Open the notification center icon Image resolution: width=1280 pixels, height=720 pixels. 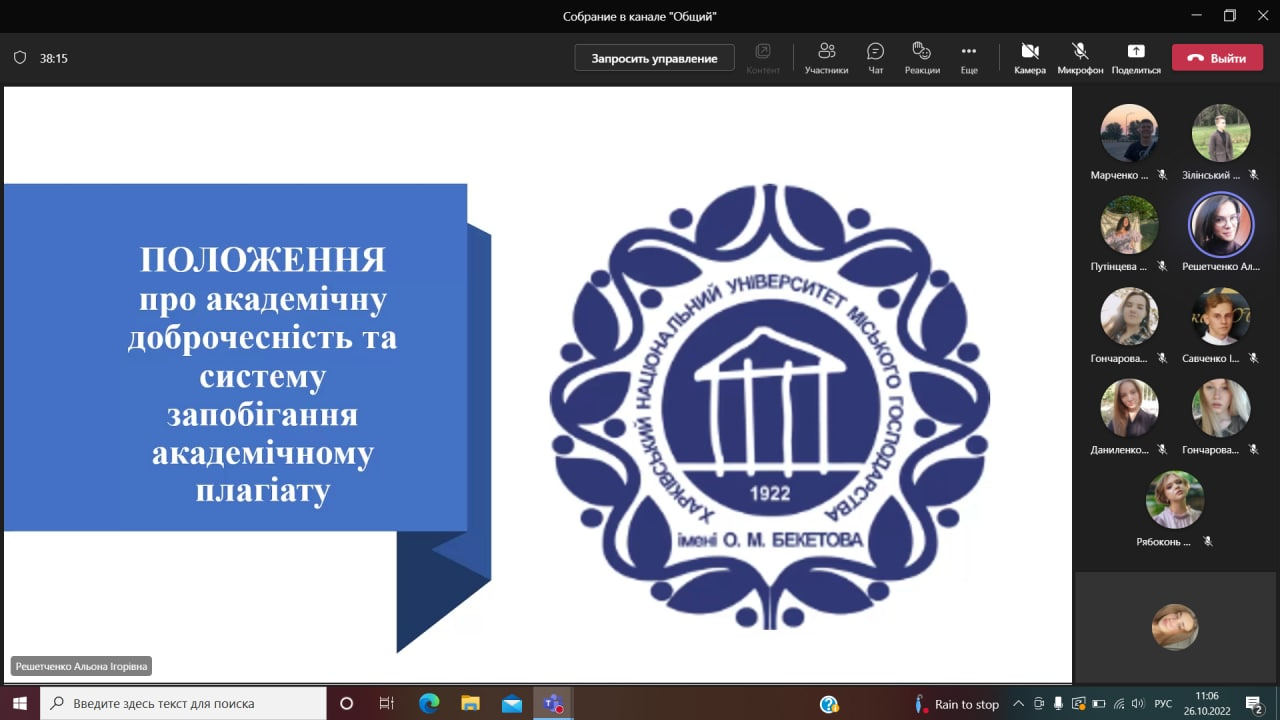click(1253, 704)
